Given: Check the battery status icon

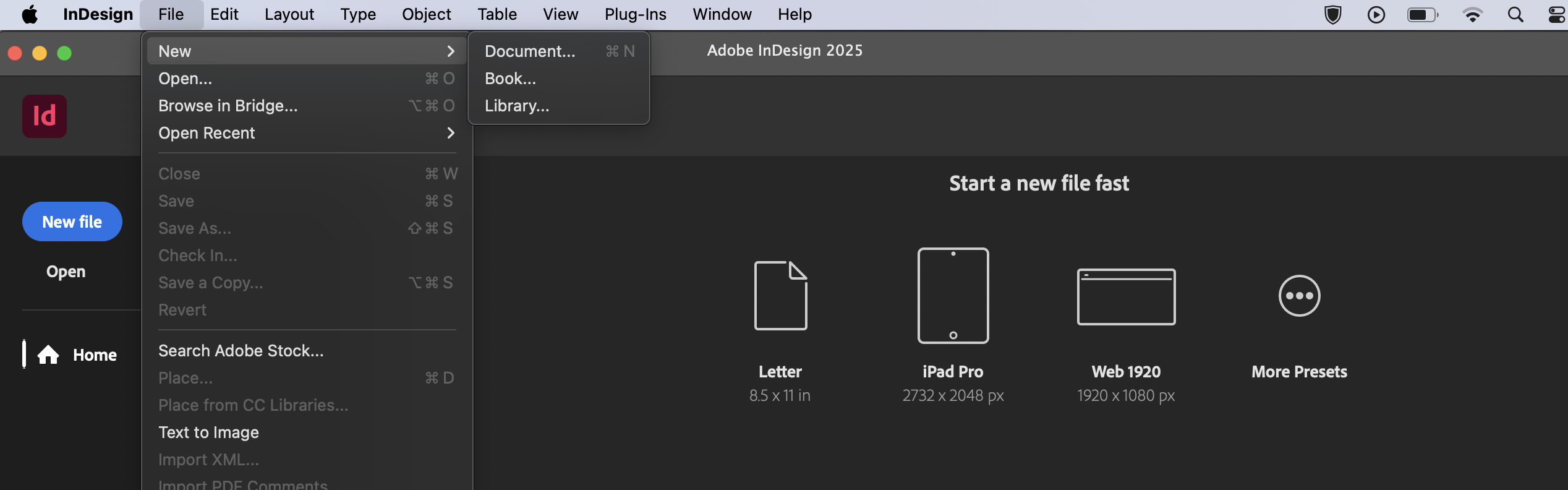Looking at the screenshot, I should tap(1423, 14).
